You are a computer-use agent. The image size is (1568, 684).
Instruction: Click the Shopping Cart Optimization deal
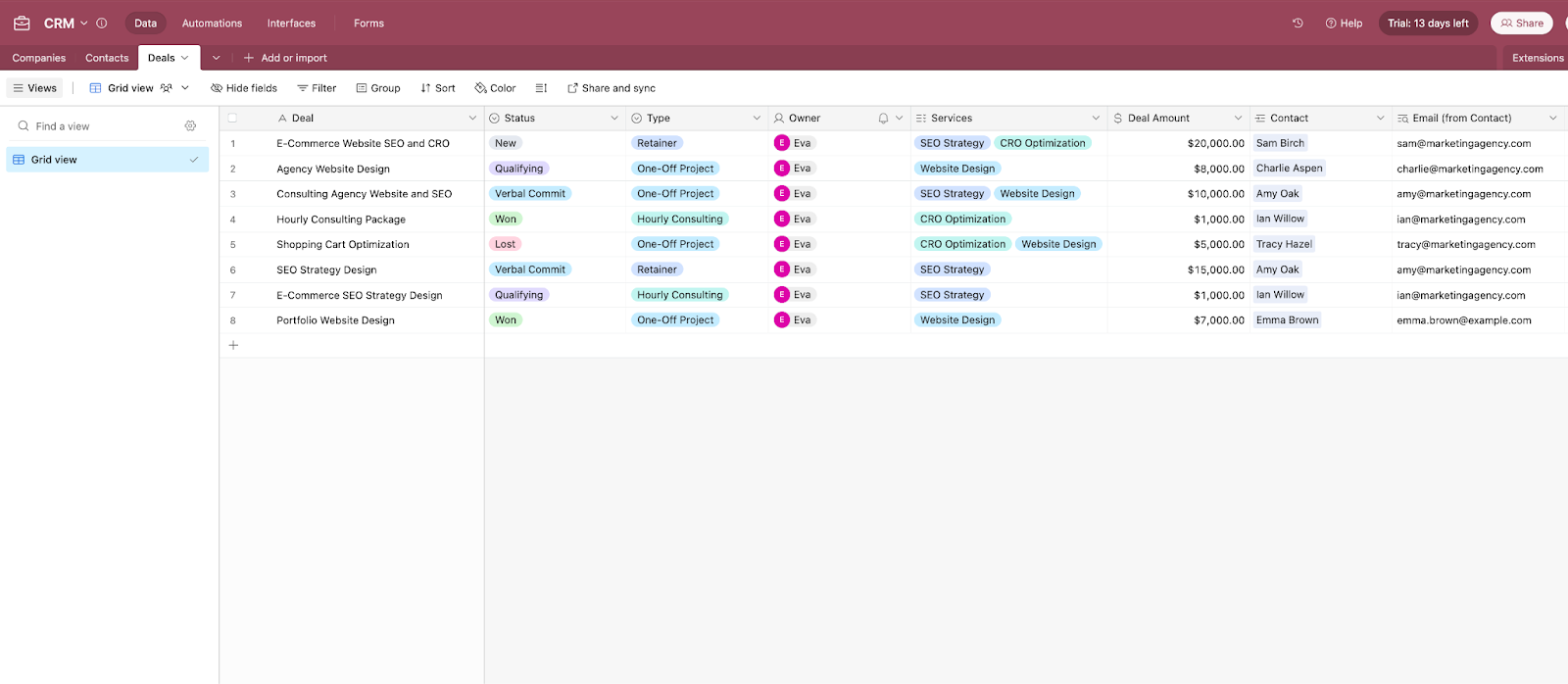click(x=343, y=244)
